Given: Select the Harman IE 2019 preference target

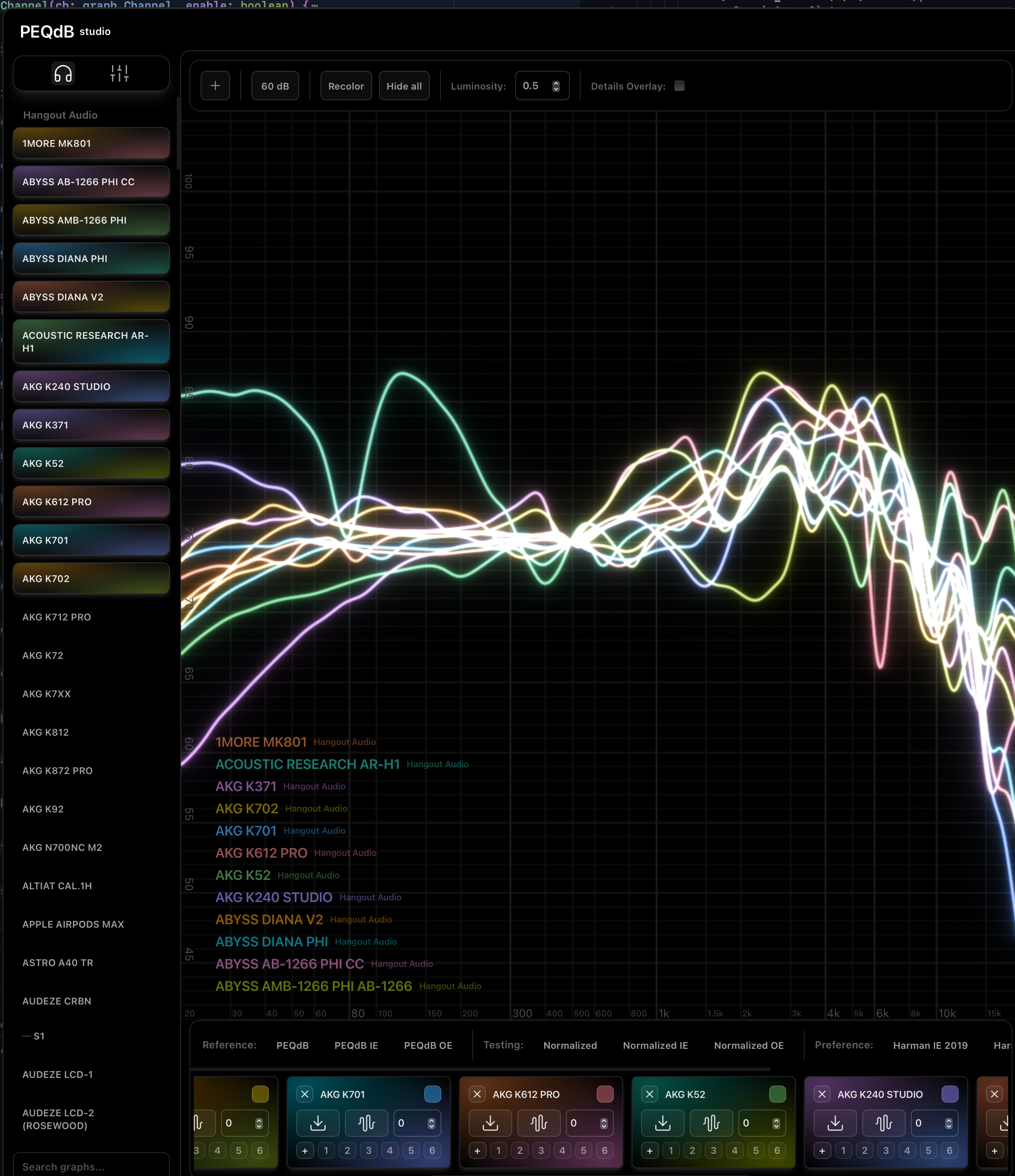Looking at the screenshot, I should (930, 1045).
